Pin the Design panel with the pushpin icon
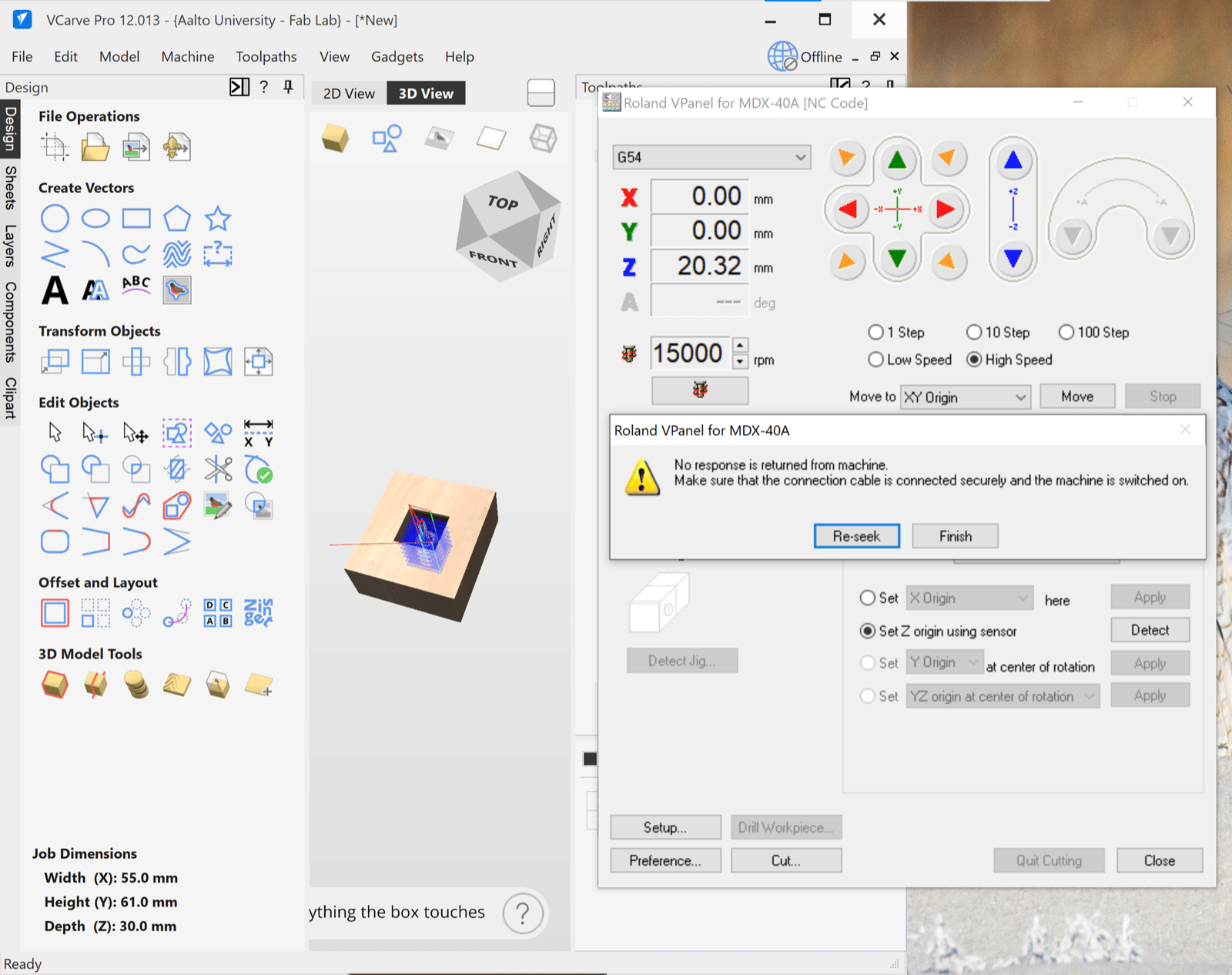Viewport: 1232px width, 975px height. click(288, 87)
